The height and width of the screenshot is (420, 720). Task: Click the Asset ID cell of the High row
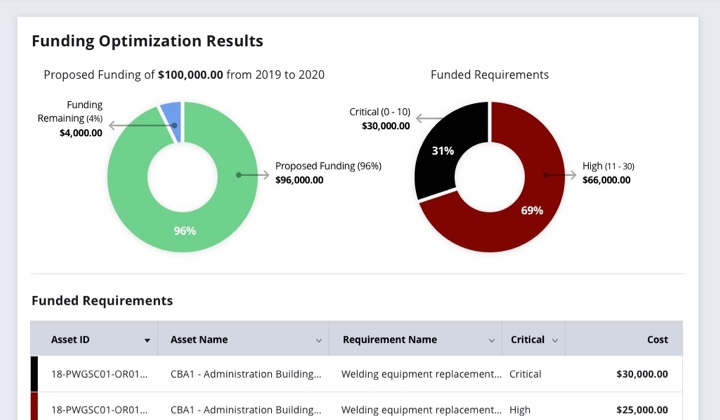tap(99, 410)
